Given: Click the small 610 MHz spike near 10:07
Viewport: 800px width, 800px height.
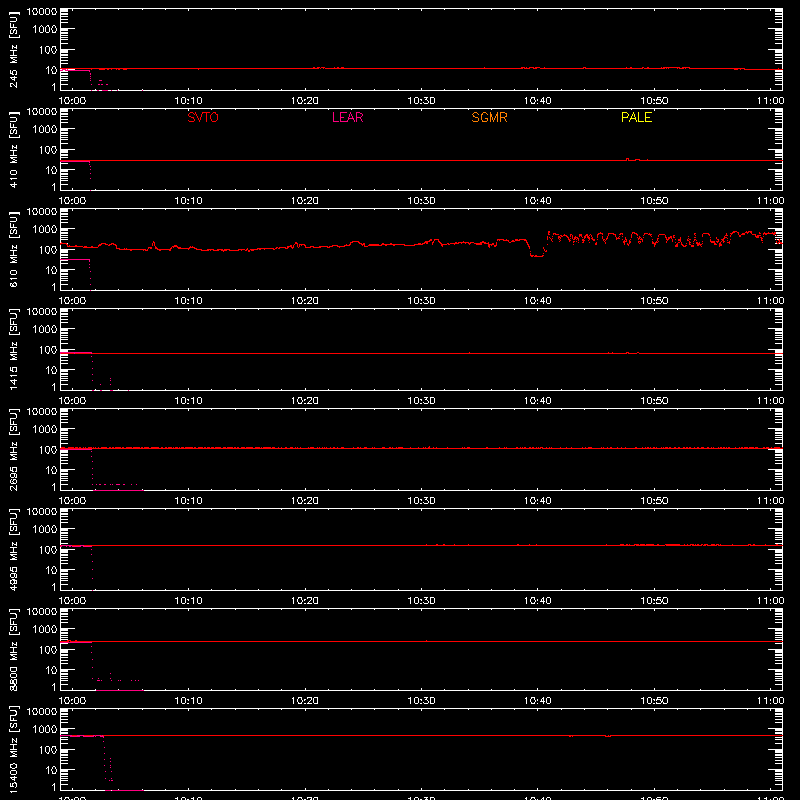Looking at the screenshot, I should (154, 245).
